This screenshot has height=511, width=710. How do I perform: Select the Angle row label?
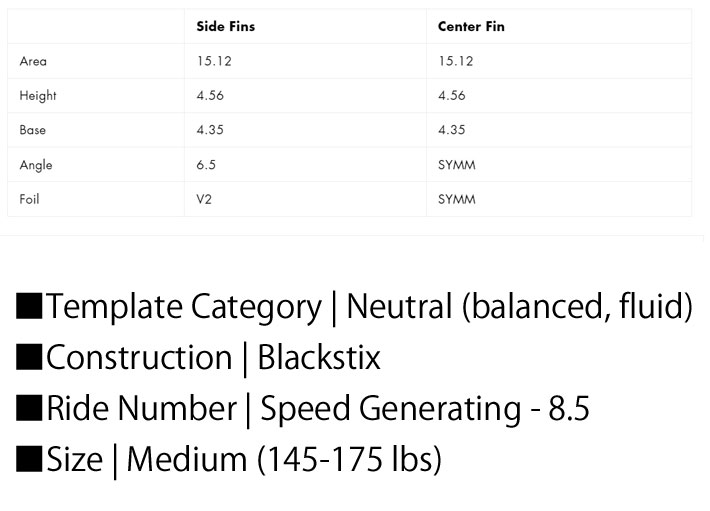[36, 165]
